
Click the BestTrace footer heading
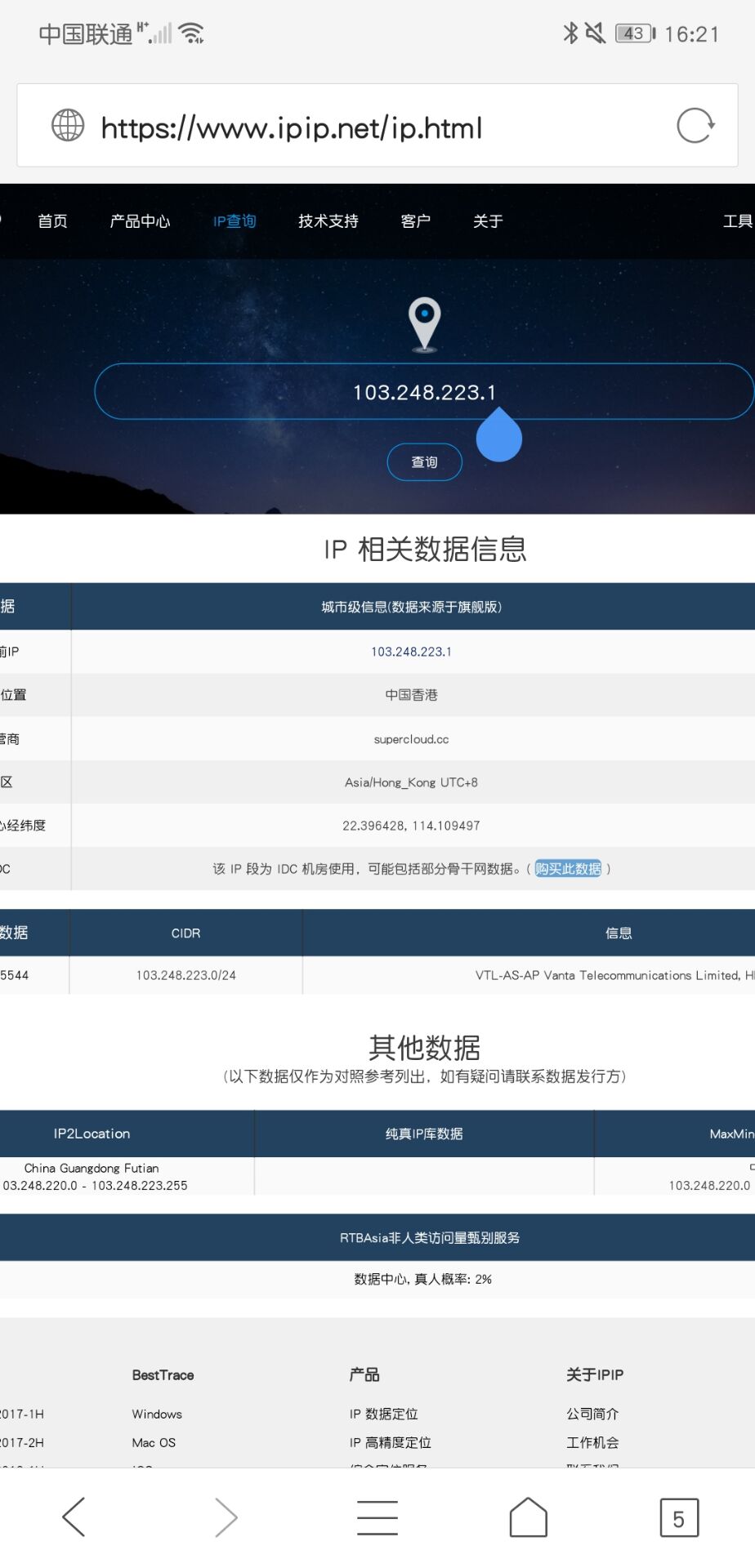pyautogui.click(x=163, y=1375)
